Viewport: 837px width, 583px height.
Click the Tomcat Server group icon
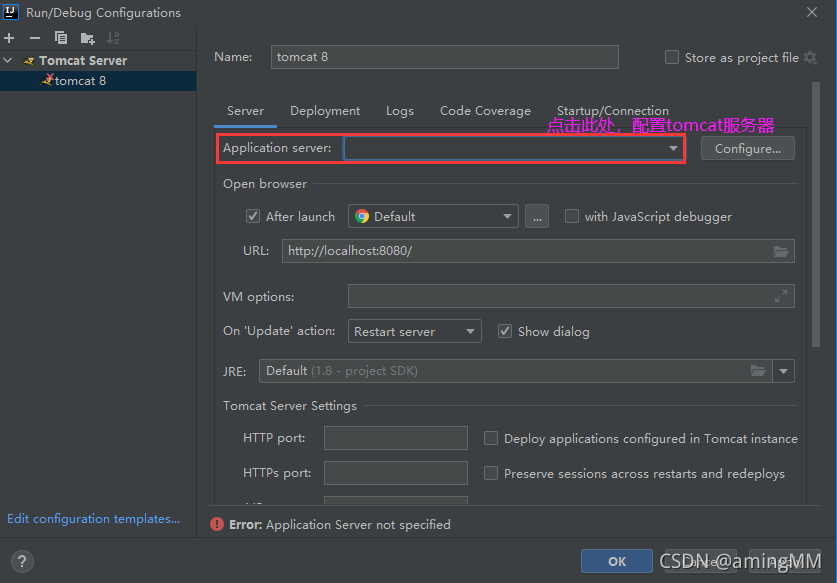click(x=29, y=61)
